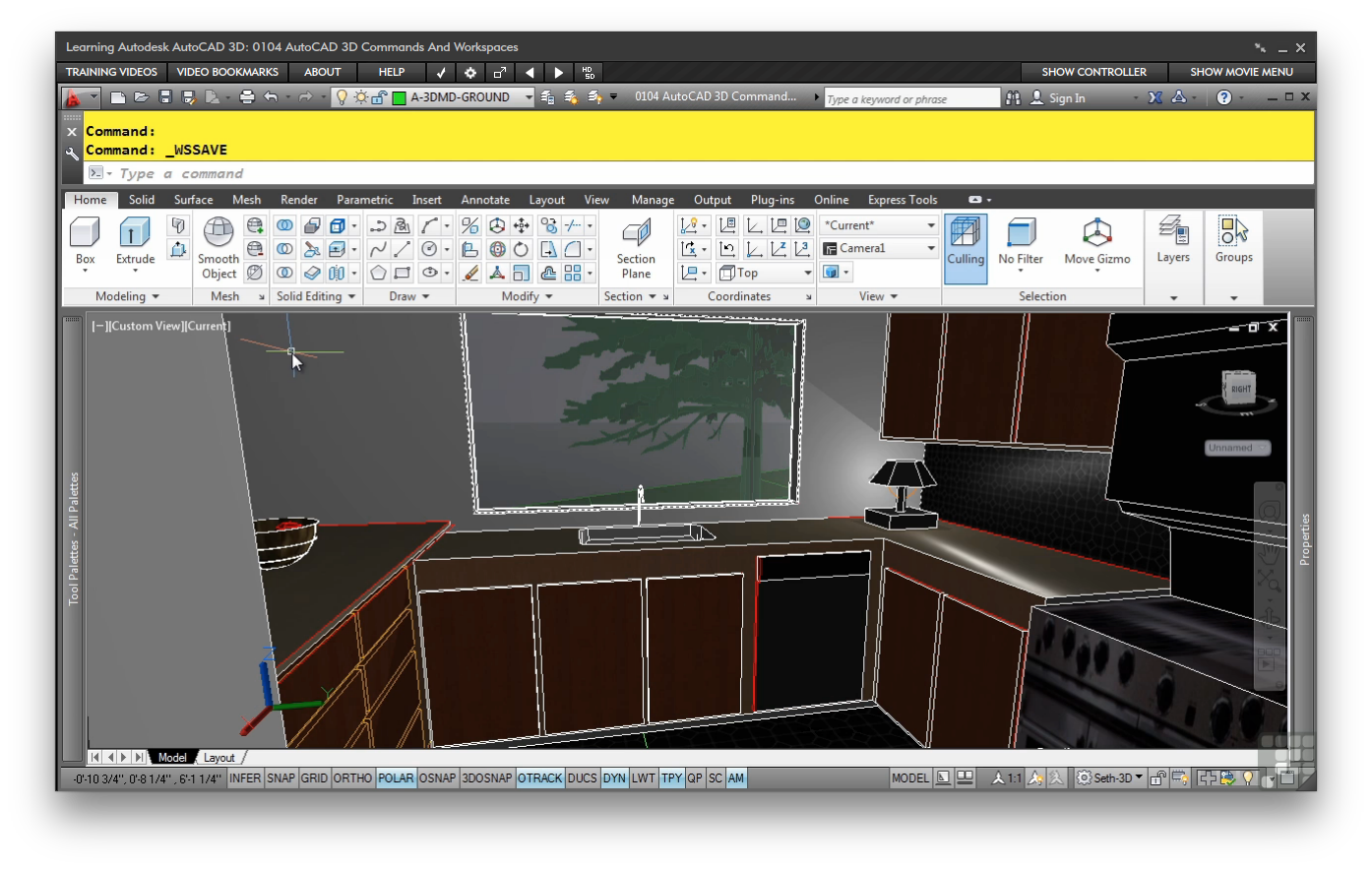Click the Undo arrow icon

[271, 96]
